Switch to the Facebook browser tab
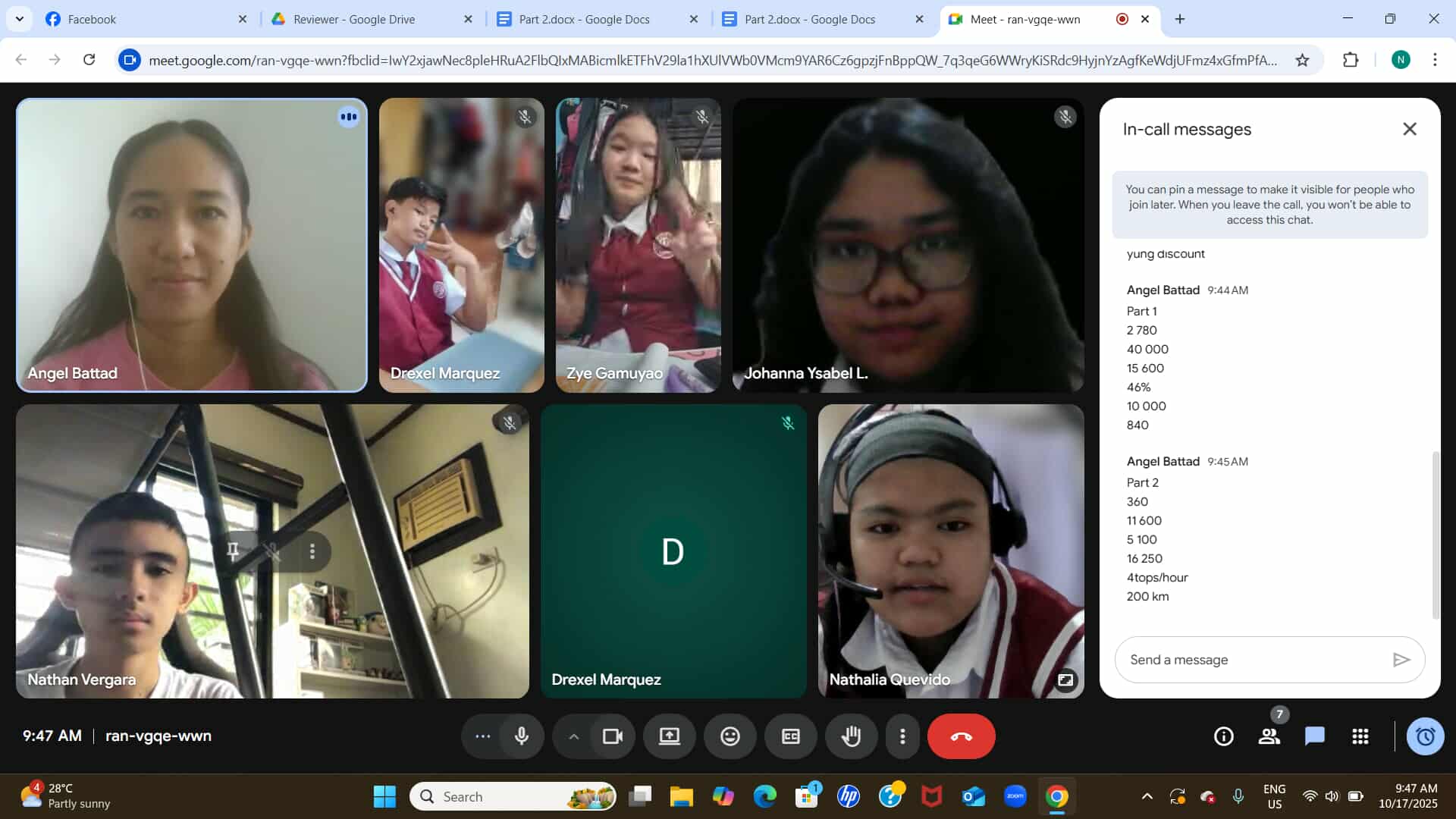 coord(92,19)
